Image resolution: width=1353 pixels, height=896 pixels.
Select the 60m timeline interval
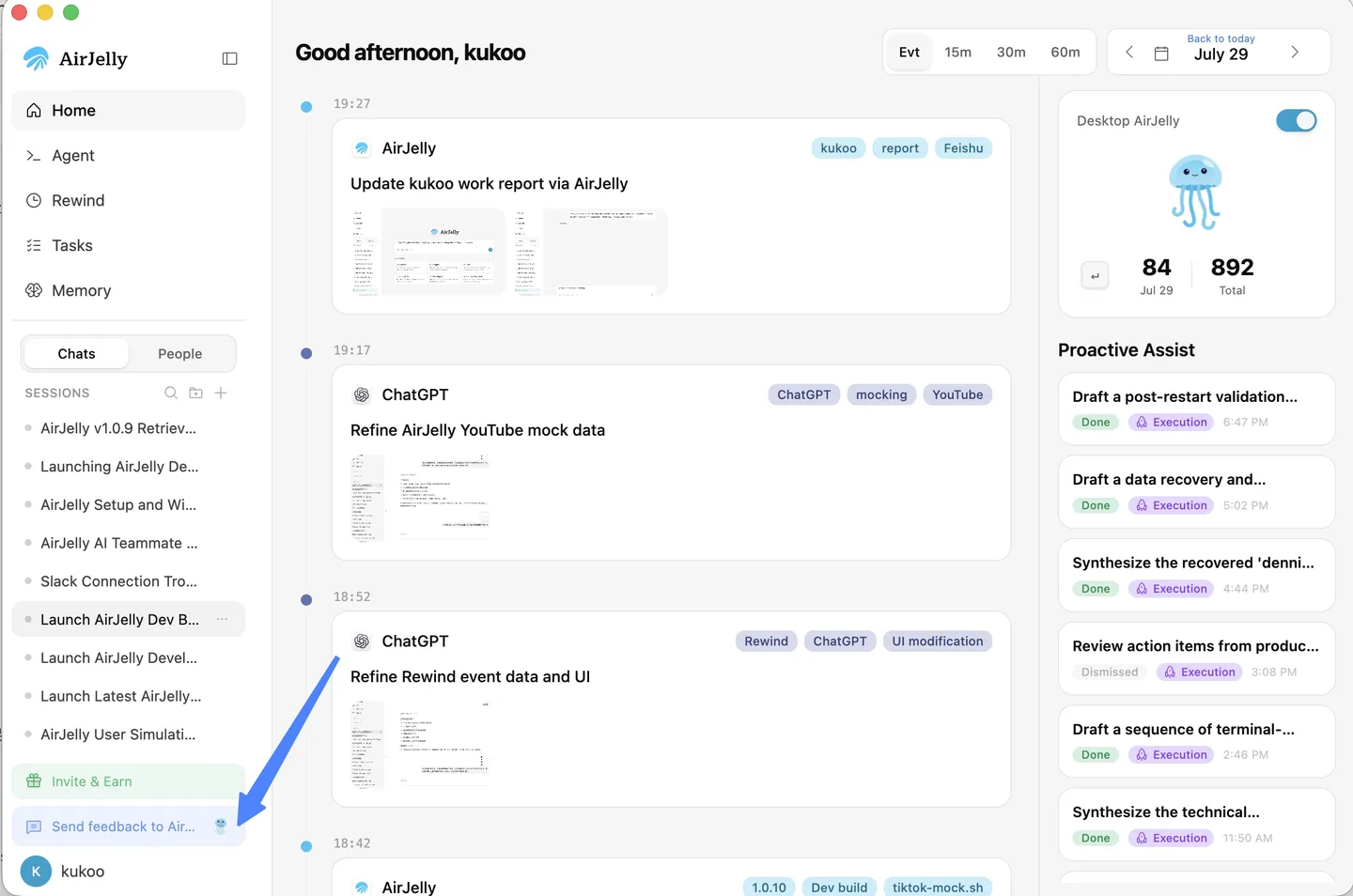pyautogui.click(x=1065, y=53)
